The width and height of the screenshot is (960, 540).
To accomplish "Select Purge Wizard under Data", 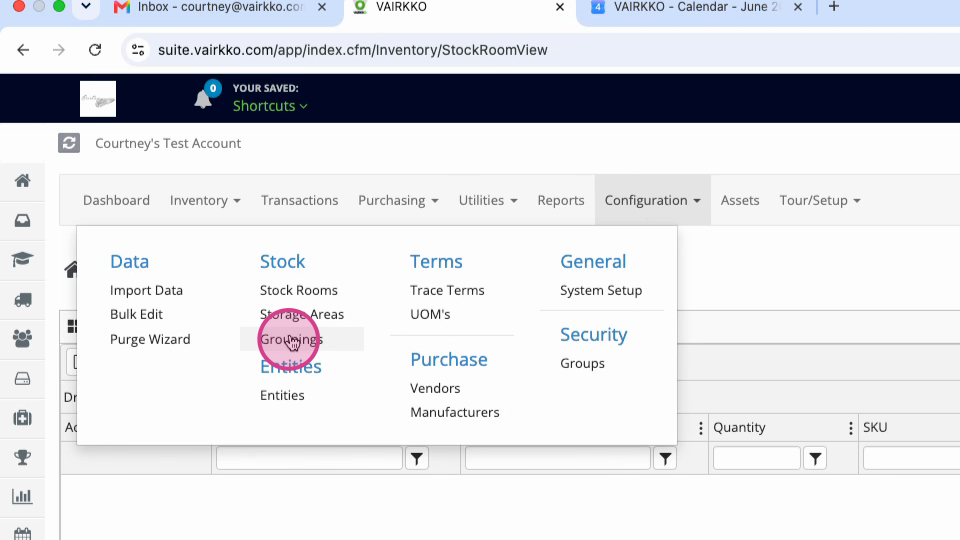I will 150,340.
